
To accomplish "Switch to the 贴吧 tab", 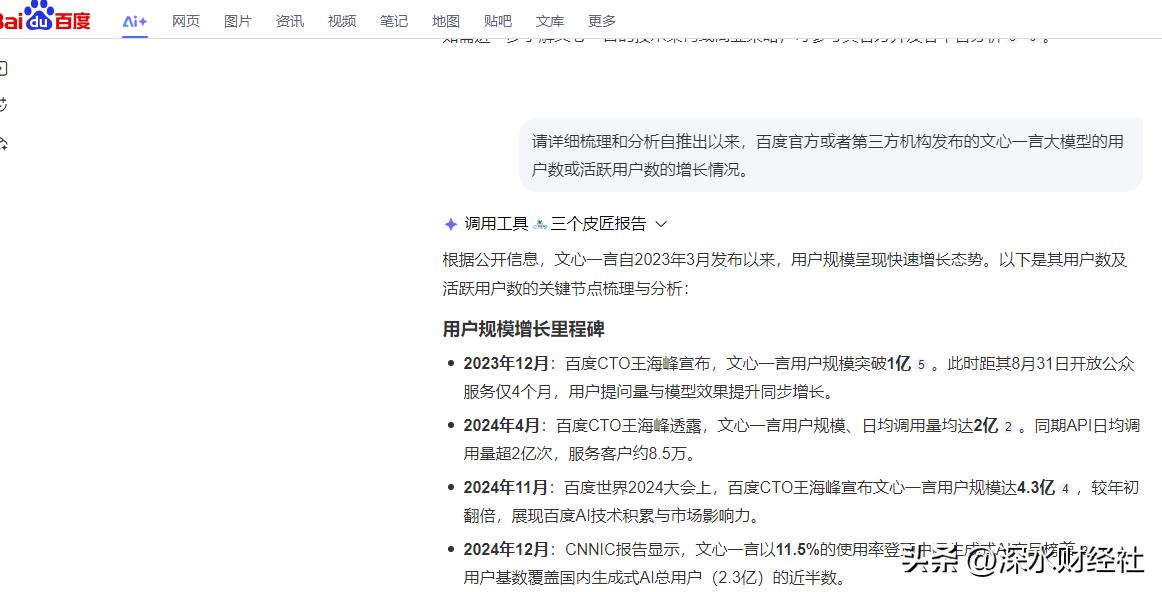I will click(x=497, y=21).
